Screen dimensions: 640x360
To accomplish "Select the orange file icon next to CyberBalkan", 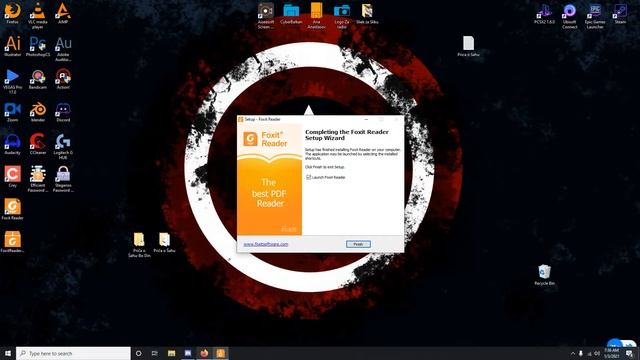I will (x=316, y=16).
